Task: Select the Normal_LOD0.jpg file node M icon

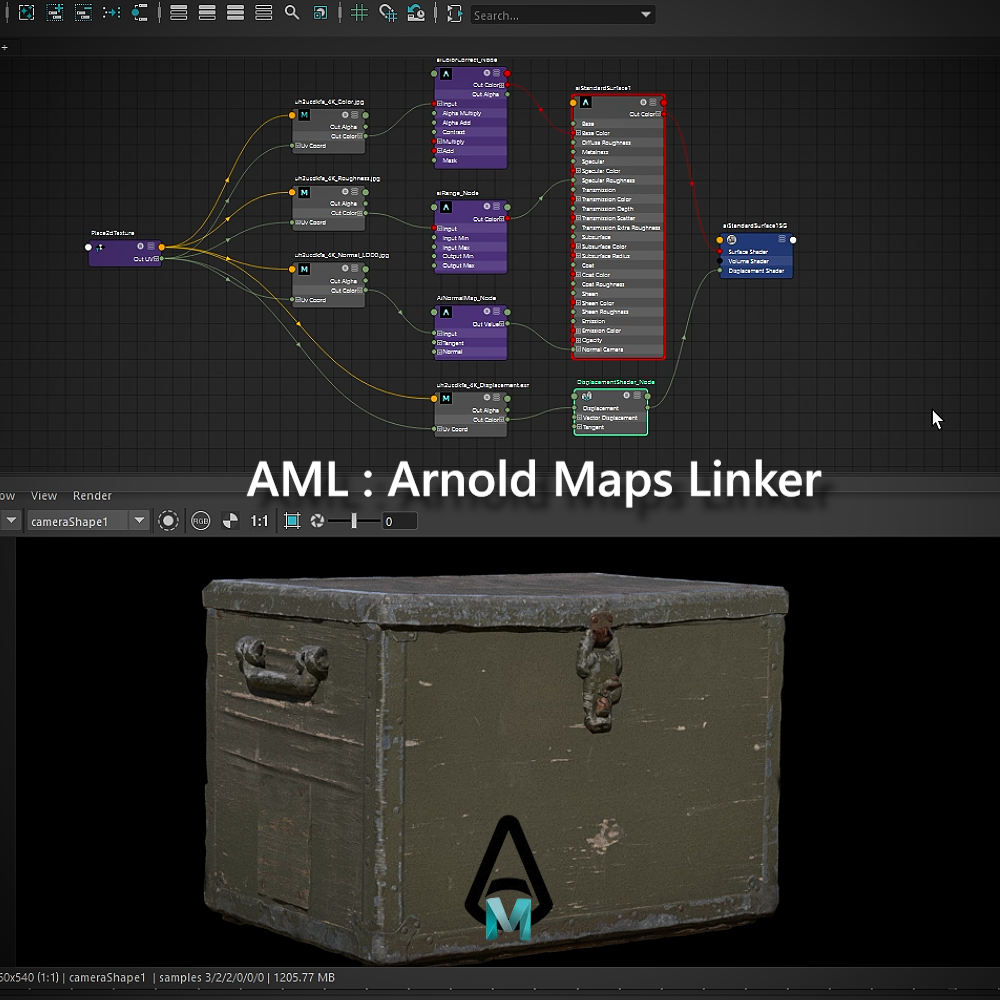Action: (304, 269)
